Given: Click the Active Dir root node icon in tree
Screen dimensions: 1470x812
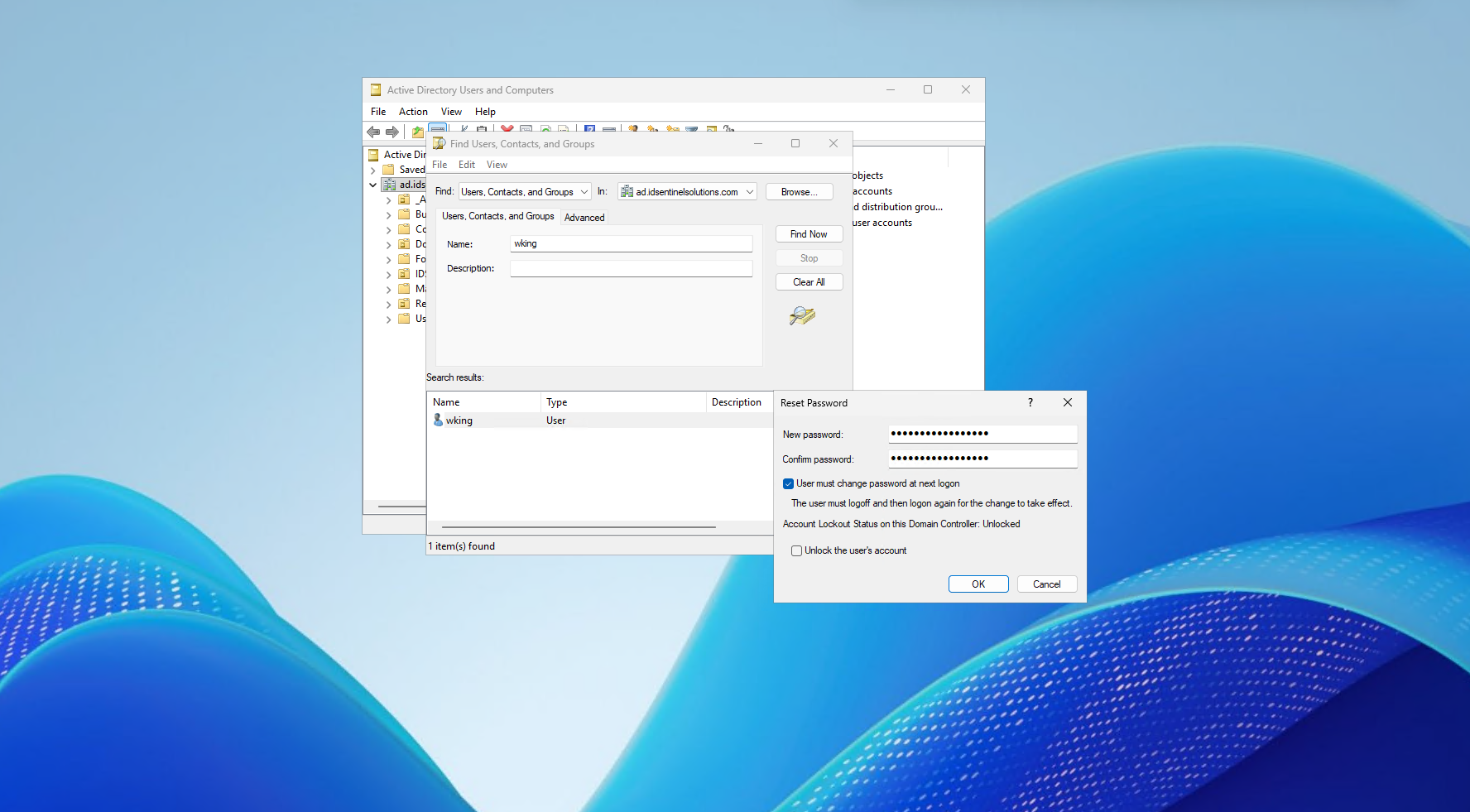Looking at the screenshot, I should click(x=373, y=155).
